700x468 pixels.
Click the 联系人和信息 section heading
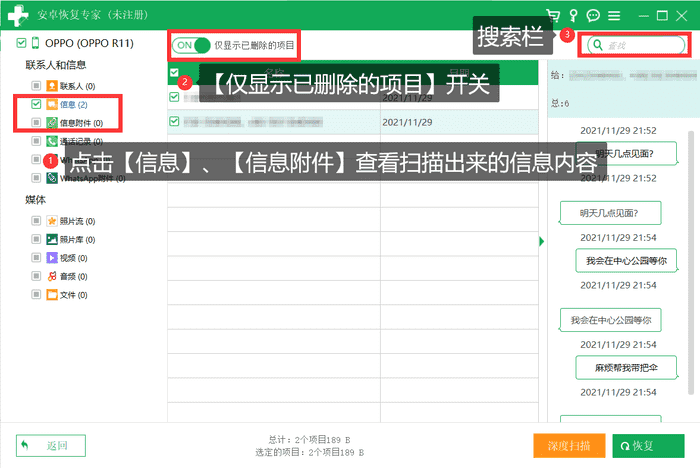(x=55, y=65)
